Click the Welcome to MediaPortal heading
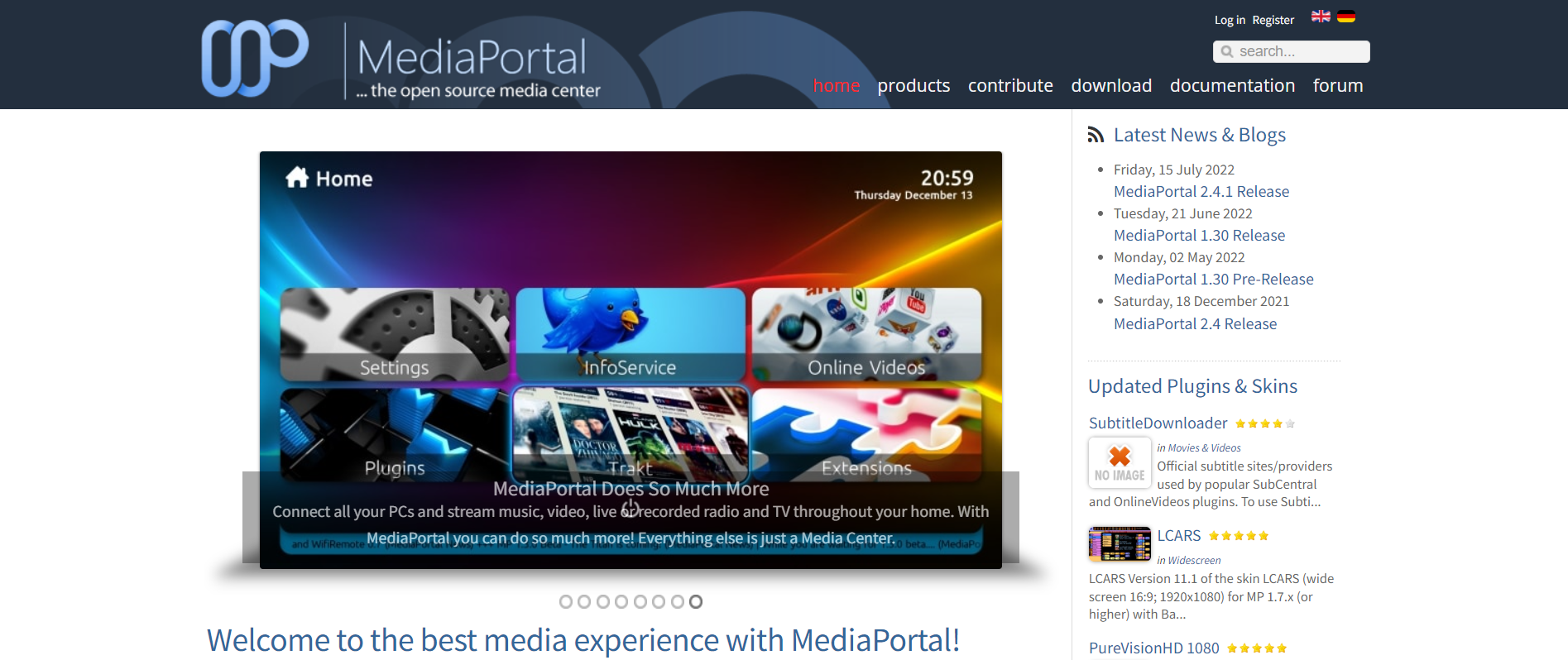1568x660 pixels. coord(583,640)
